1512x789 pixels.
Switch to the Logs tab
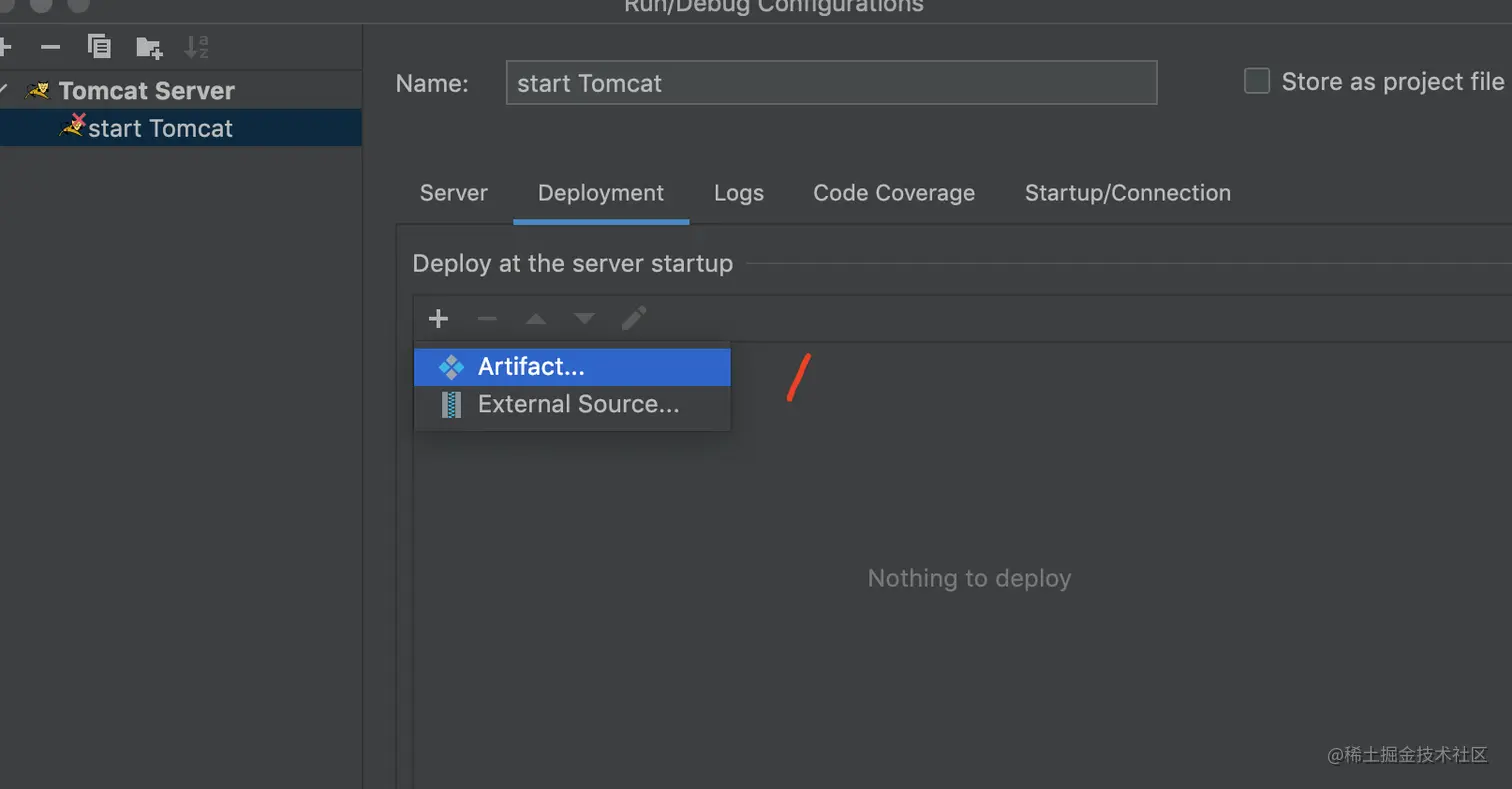pos(739,193)
